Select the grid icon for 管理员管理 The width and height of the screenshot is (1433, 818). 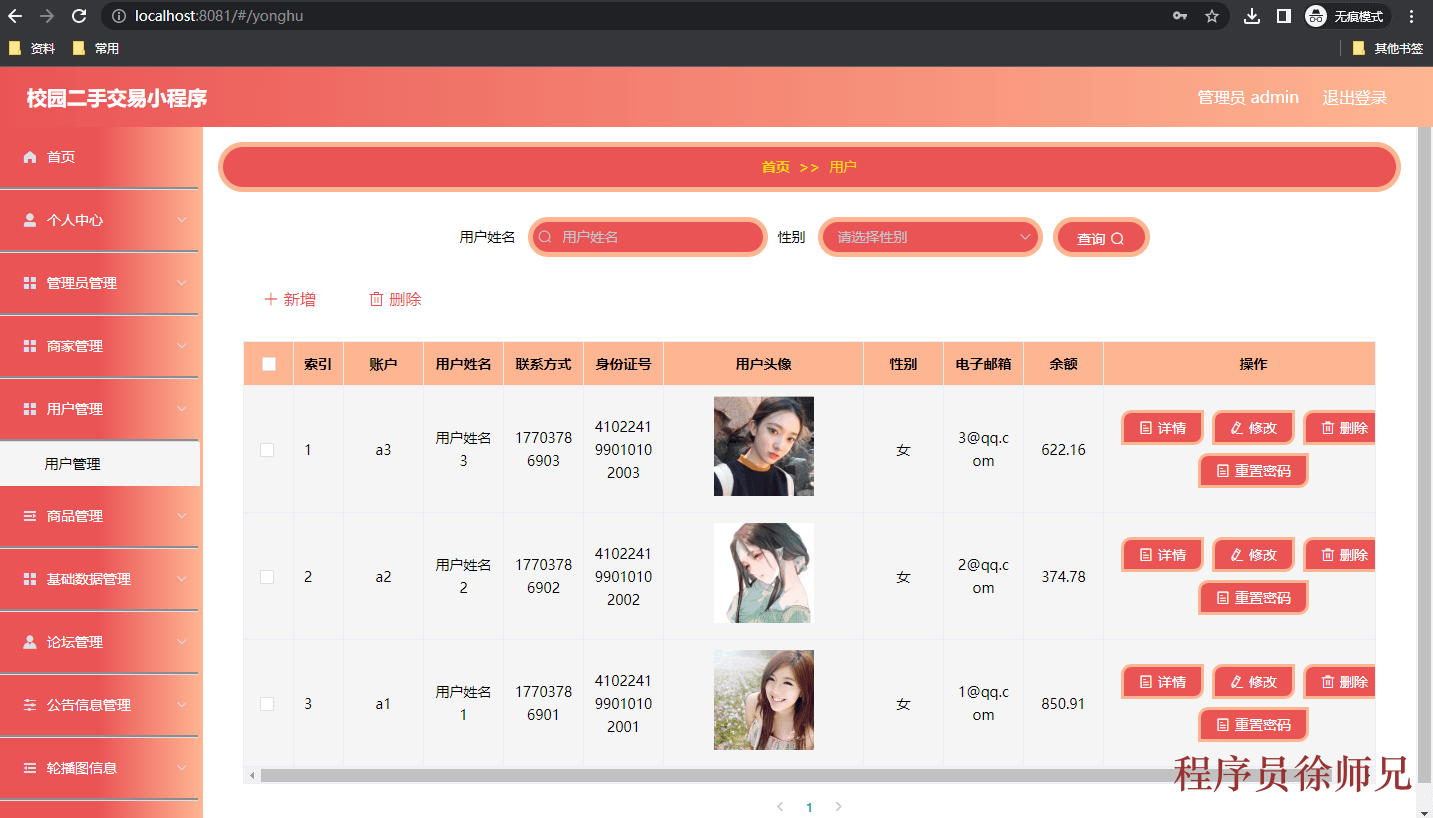29,283
